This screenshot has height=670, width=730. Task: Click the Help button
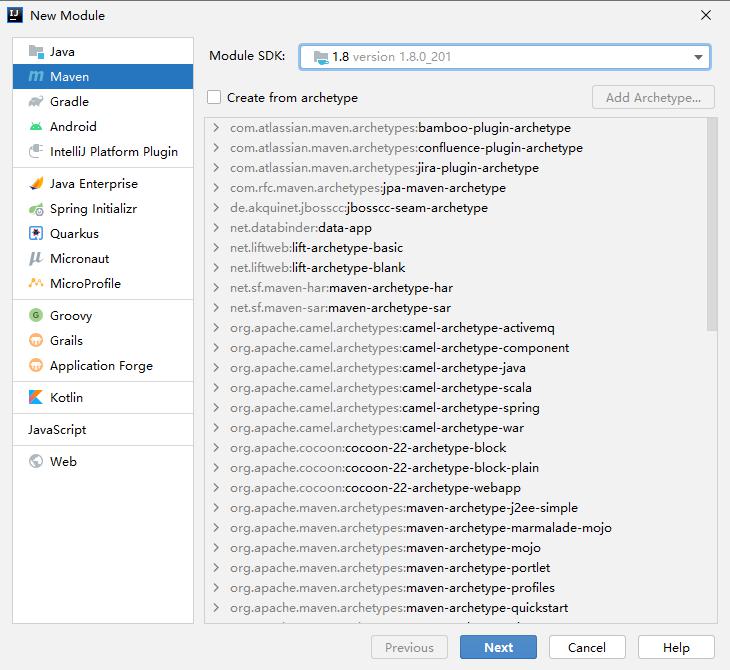coord(676,647)
